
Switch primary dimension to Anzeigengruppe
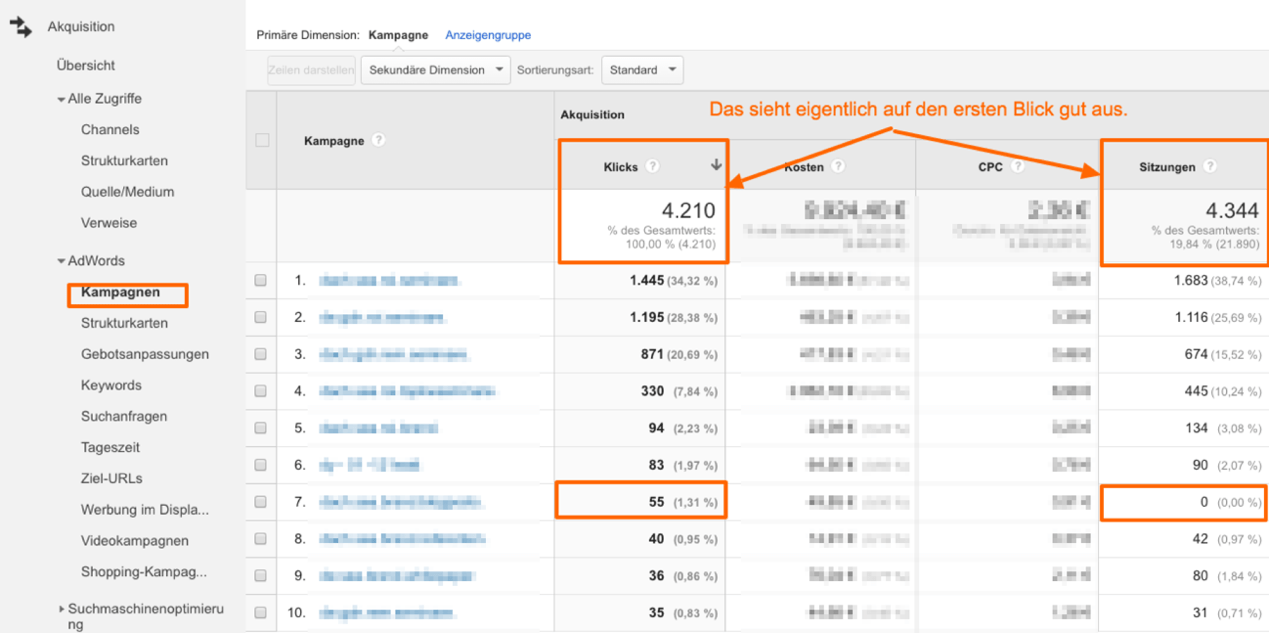[x=488, y=35]
